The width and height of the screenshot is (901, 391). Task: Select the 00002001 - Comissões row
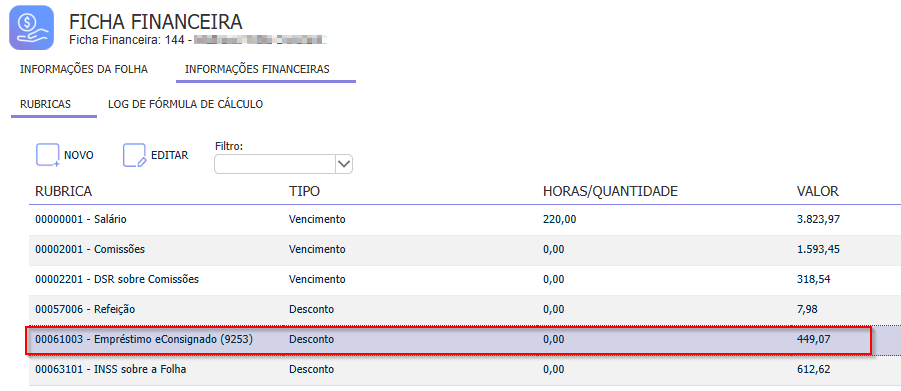465,250
